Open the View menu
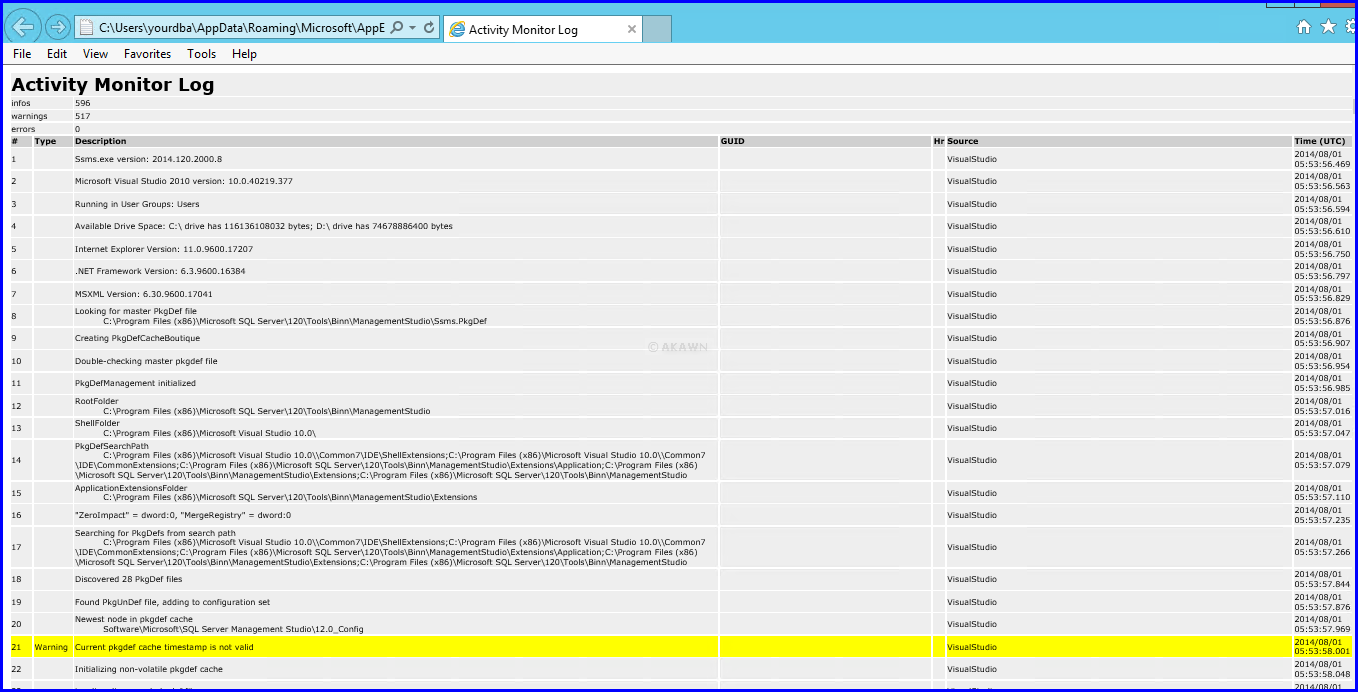1358x692 pixels. (x=95, y=54)
